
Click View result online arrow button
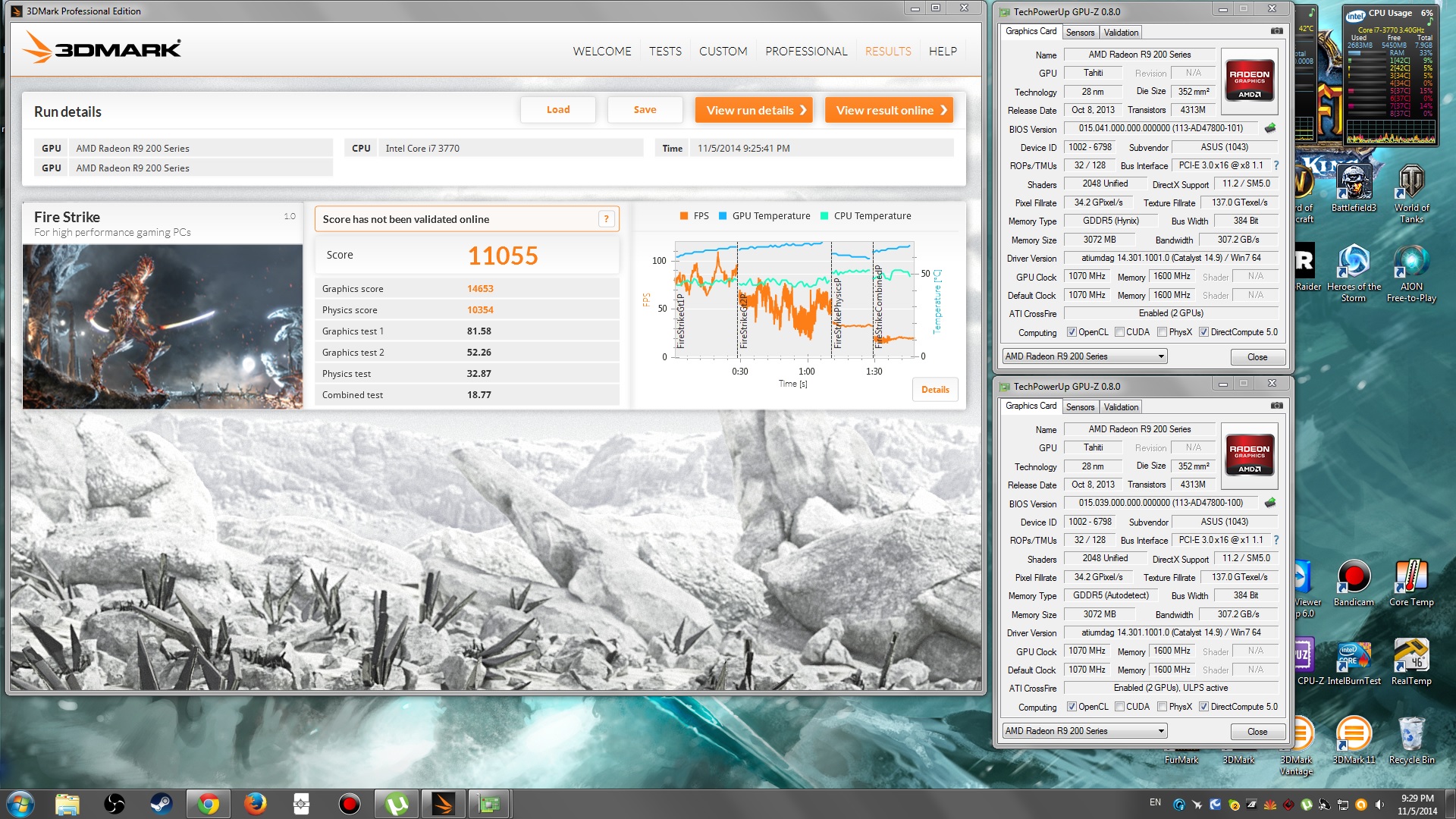pos(889,110)
